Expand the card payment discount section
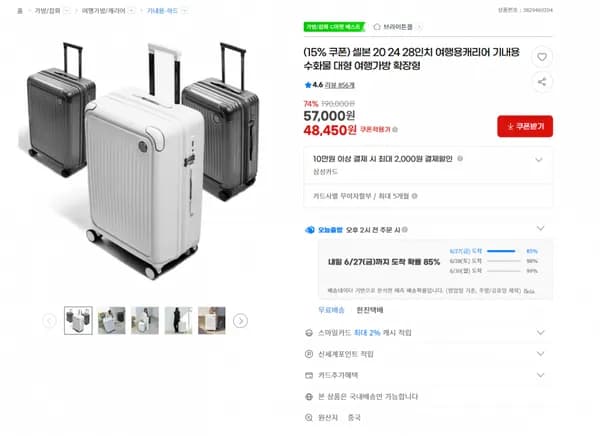Viewport: 600px width, 436px height. point(540,159)
